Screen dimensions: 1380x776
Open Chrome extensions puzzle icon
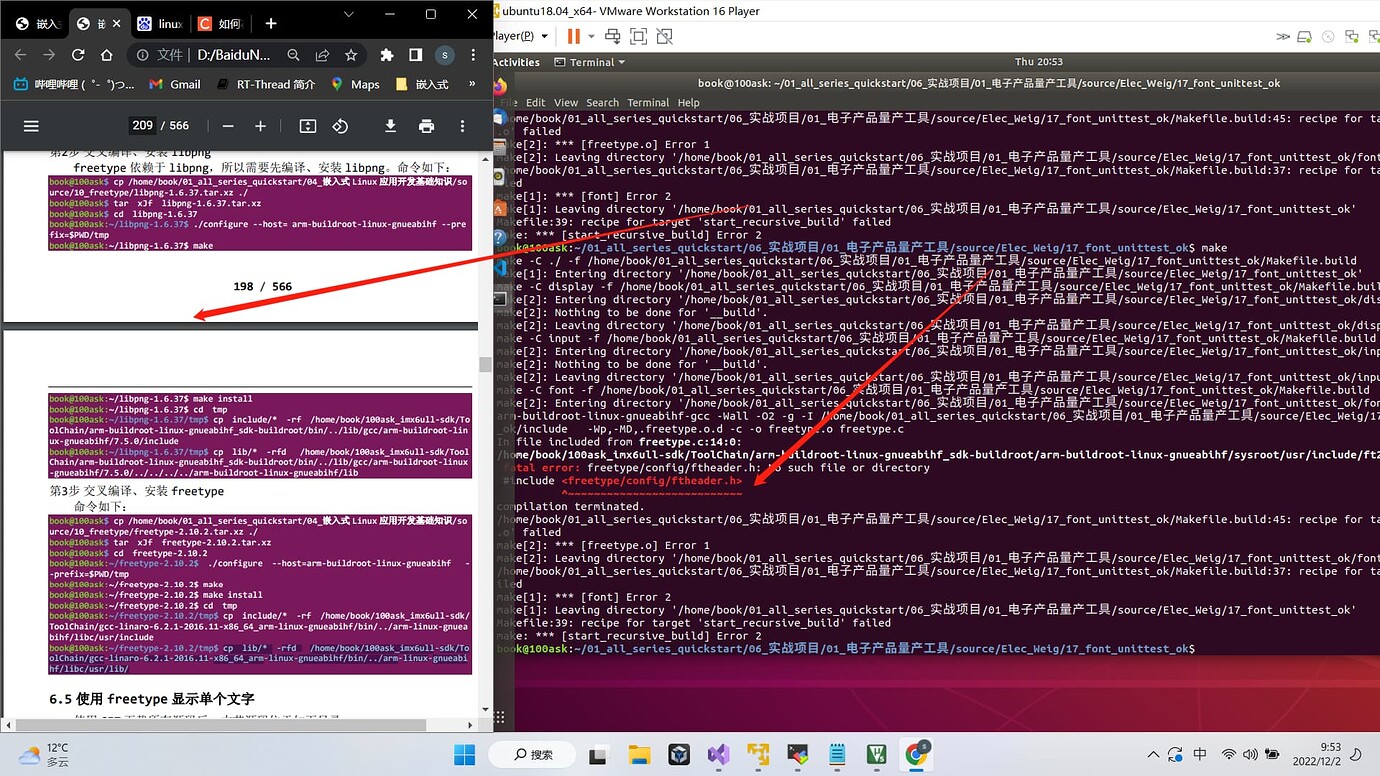point(387,55)
